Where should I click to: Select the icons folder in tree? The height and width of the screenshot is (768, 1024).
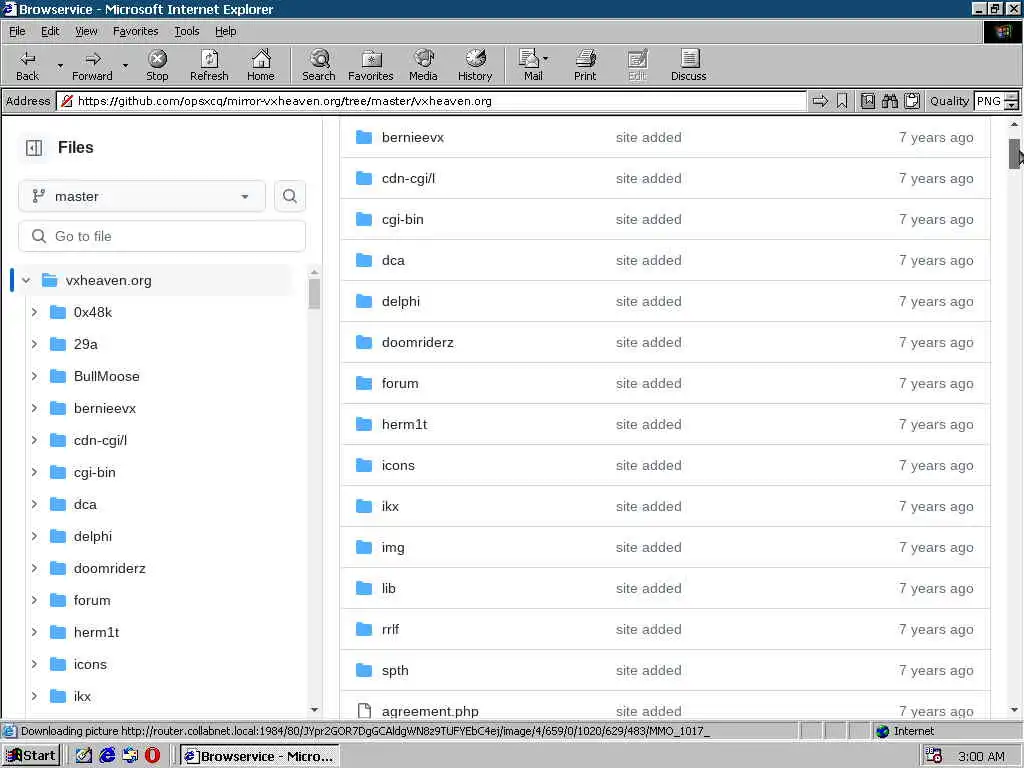(90, 664)
